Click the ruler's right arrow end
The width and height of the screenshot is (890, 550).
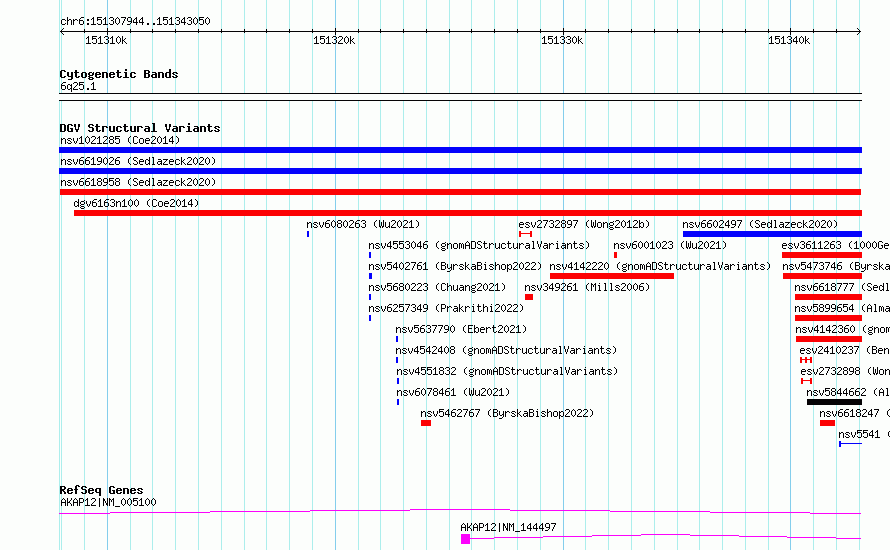click(859, 31)
